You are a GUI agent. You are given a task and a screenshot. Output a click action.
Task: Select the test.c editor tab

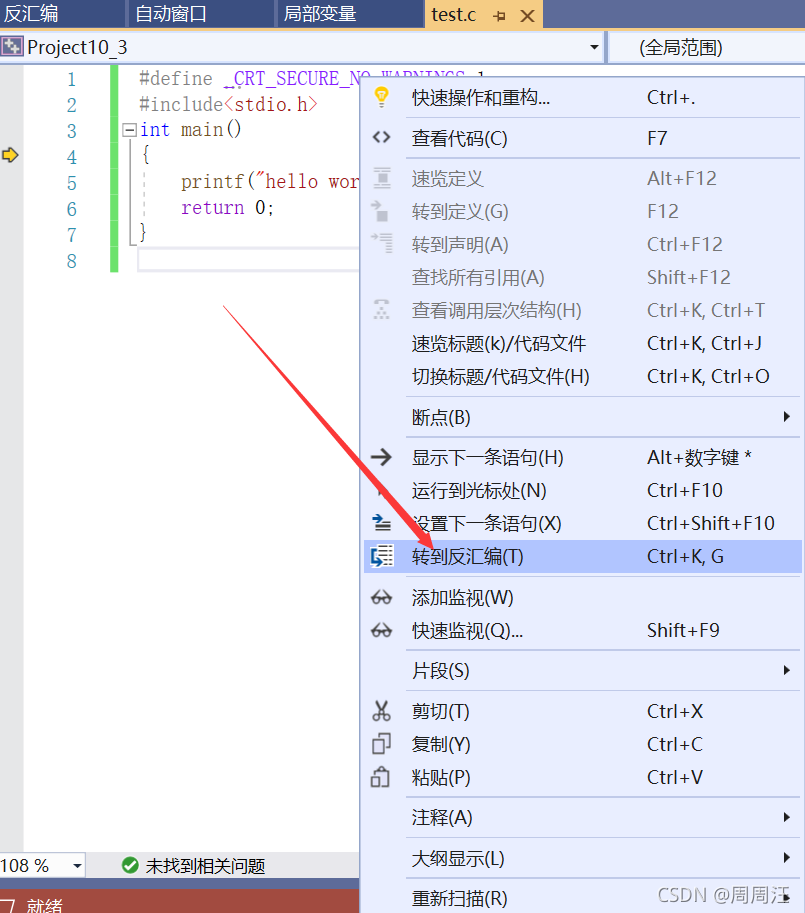click(x=454, y=15)
